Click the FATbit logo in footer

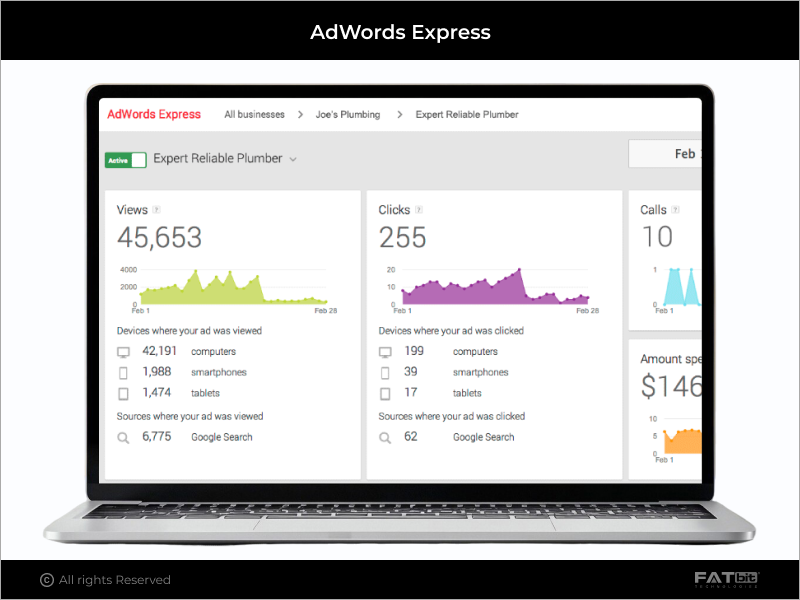pos(727,579)
